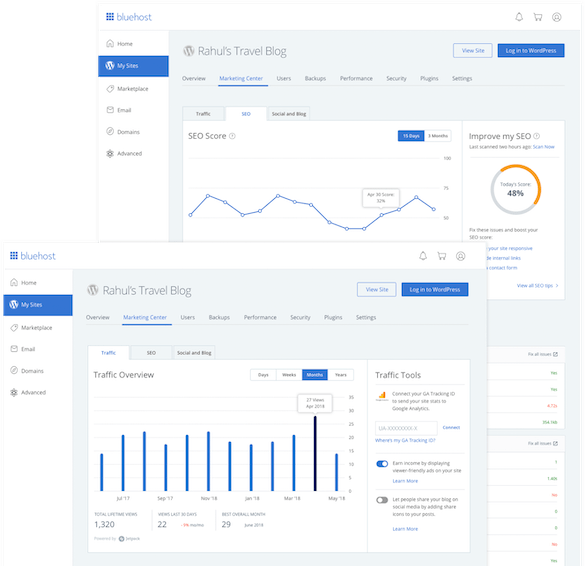Click View Site button in front window
The image size is (585, 566).
[377, 290]
